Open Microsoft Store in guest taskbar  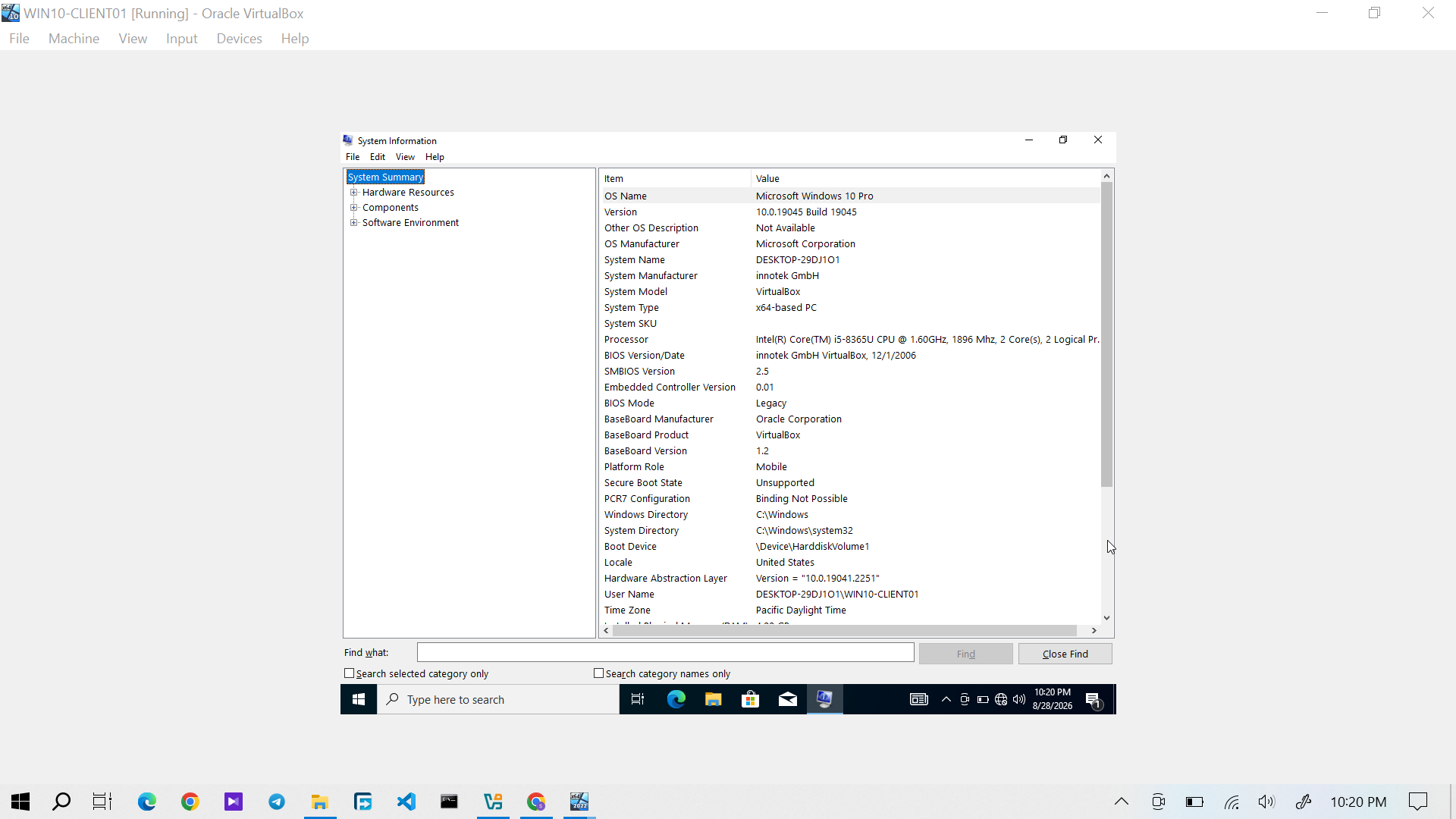pyautogui.click(x=750, y=699)
